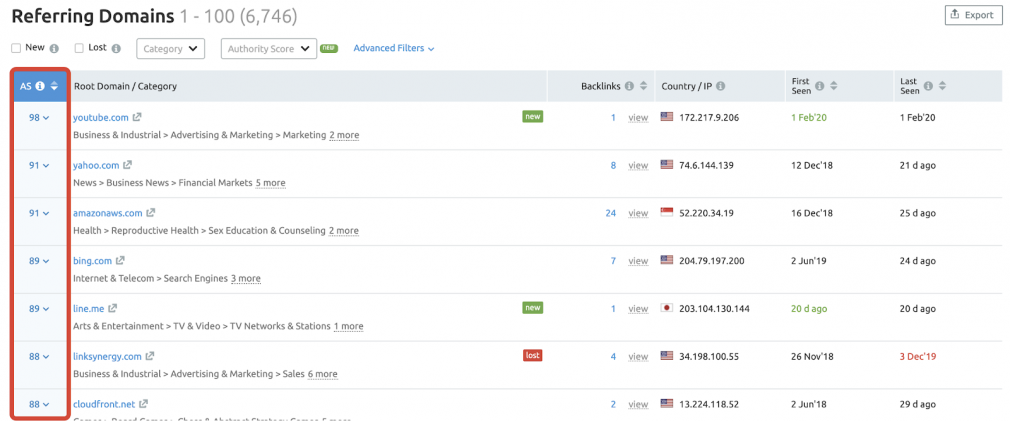View backlinks for line.me row
1010x421 pixels.
pyautogui.click(x=638, y=308)
